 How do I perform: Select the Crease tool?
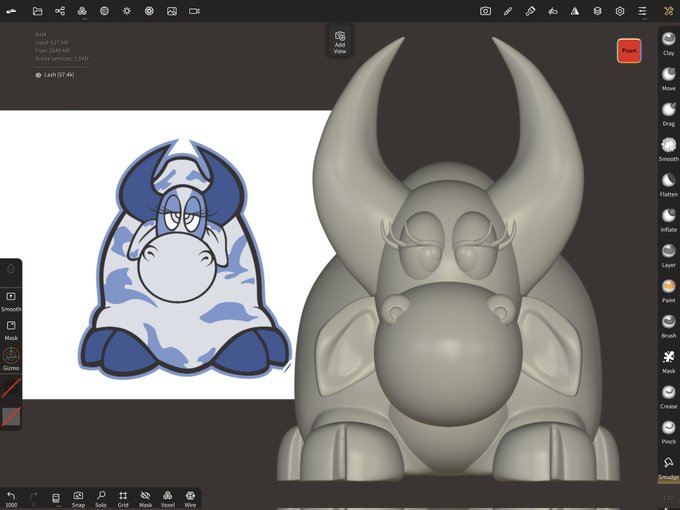pos(668,397)
